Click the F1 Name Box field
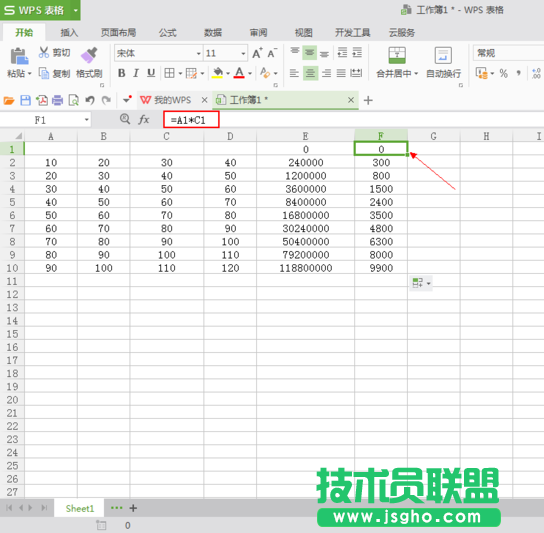The image size is (544, 533). 41,120
